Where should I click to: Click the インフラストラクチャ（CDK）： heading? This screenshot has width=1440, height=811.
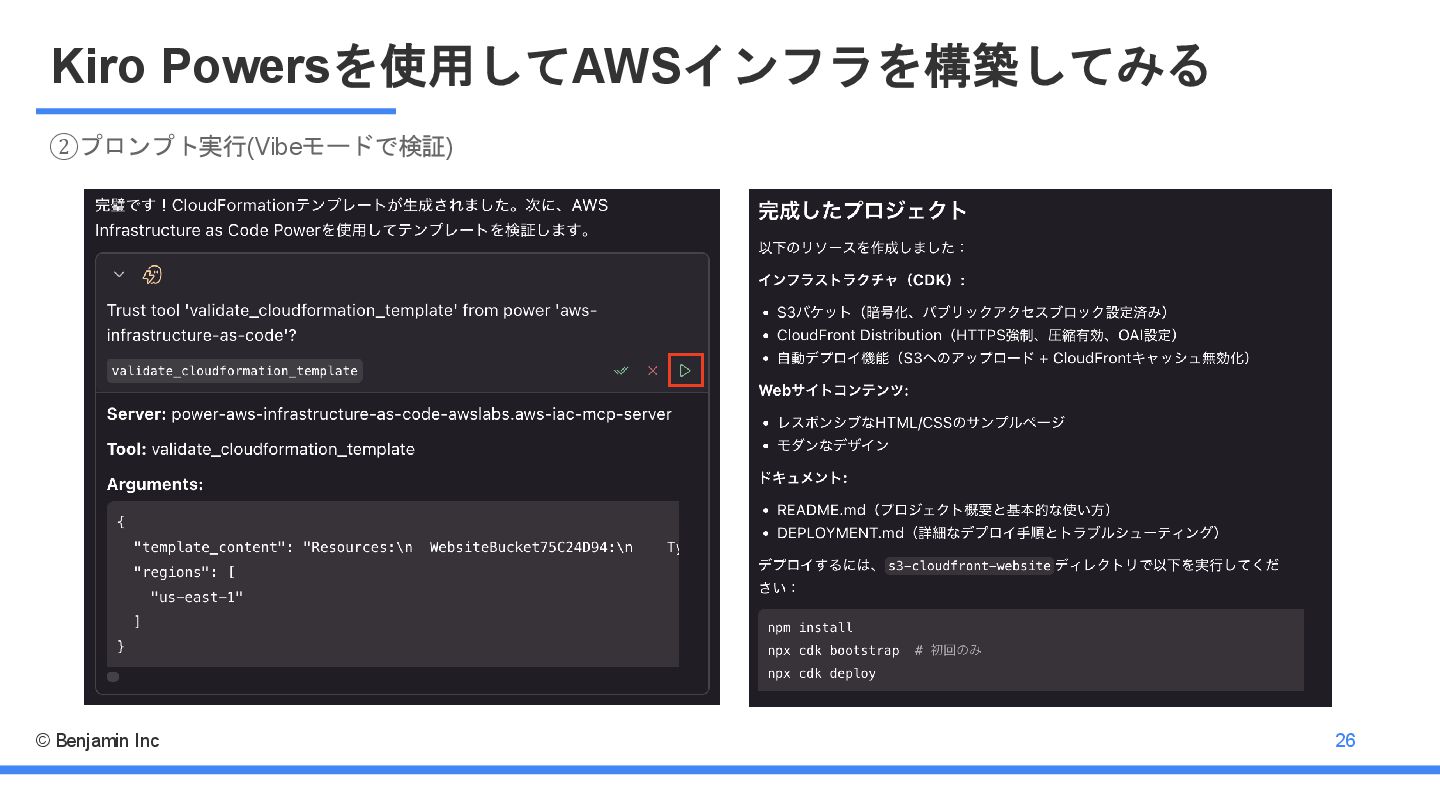862,280
